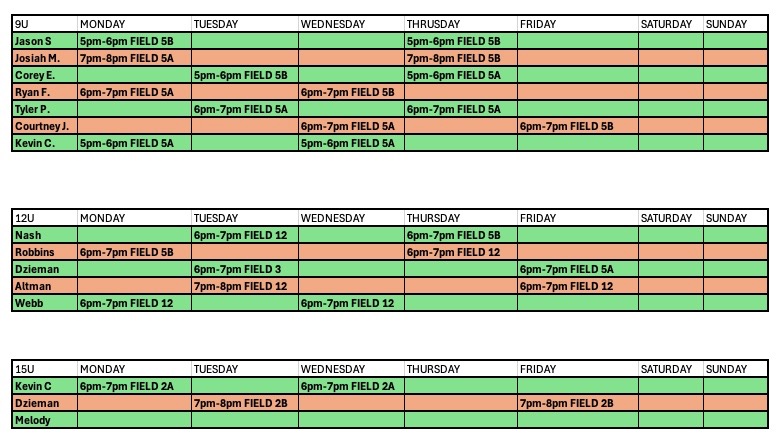Select the Tyler P. name cell
The image size is (783, 439).
click(44, 109)
